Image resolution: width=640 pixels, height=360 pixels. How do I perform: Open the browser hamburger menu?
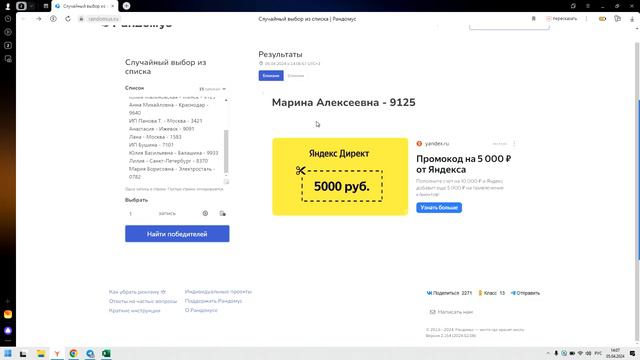tap(588, 6)
